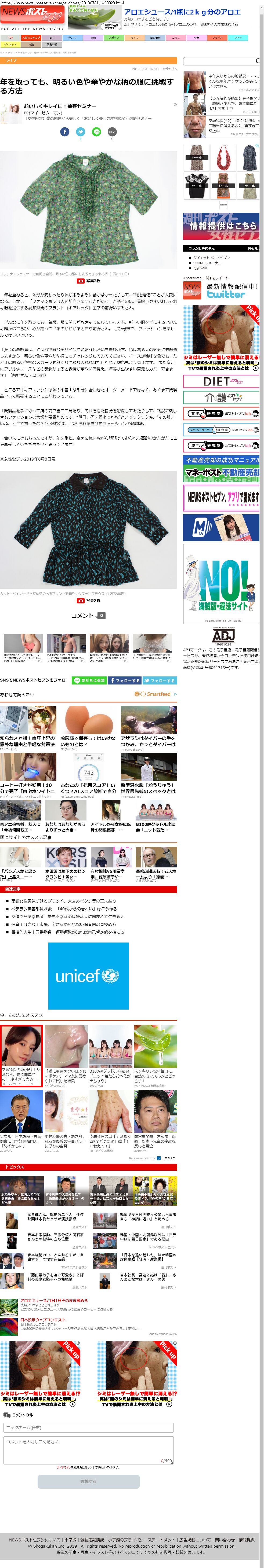Open the green floral blouse photo
This screenshot has width=264, height=1568.
tap(89, 210)
